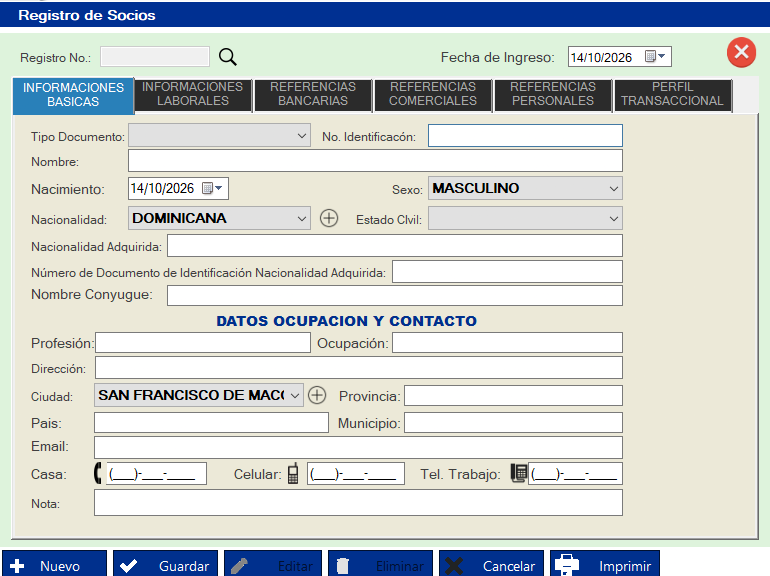Focus the Tel. Trabajo phone number field
The image size is (770, 576).
(x=575, y=473)
